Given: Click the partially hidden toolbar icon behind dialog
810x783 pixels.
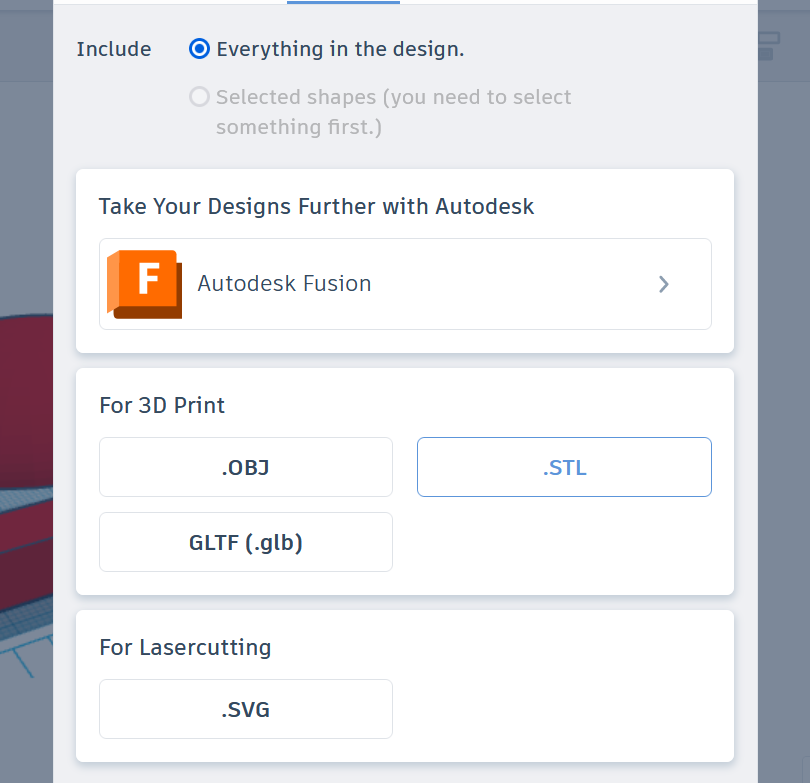Looking at the screenshot, I should 770,46.
